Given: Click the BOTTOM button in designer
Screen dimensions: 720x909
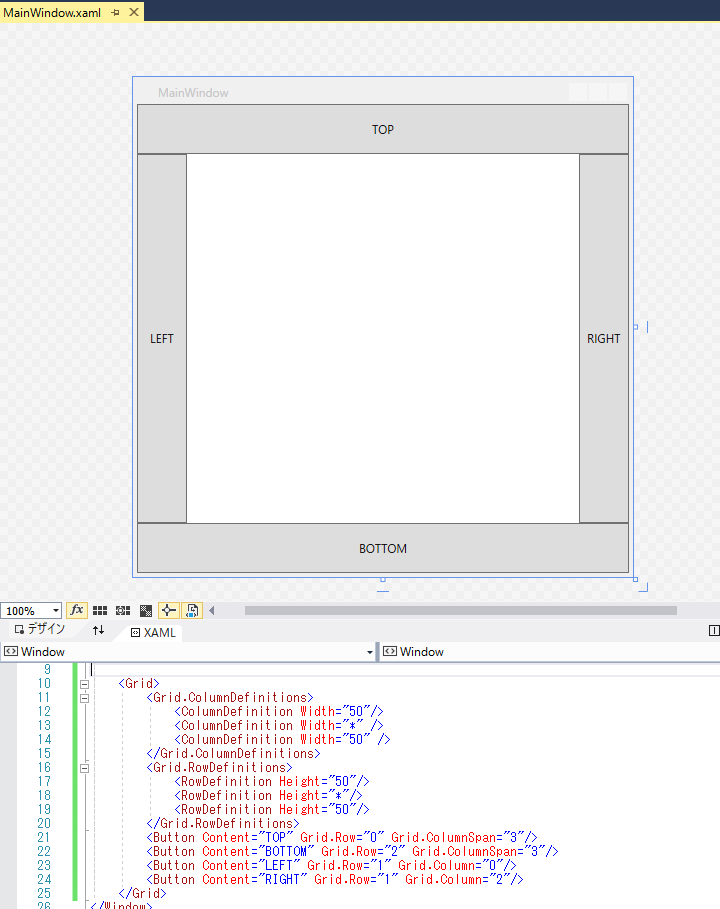Looking at the screenshot, I should point(383,548).
